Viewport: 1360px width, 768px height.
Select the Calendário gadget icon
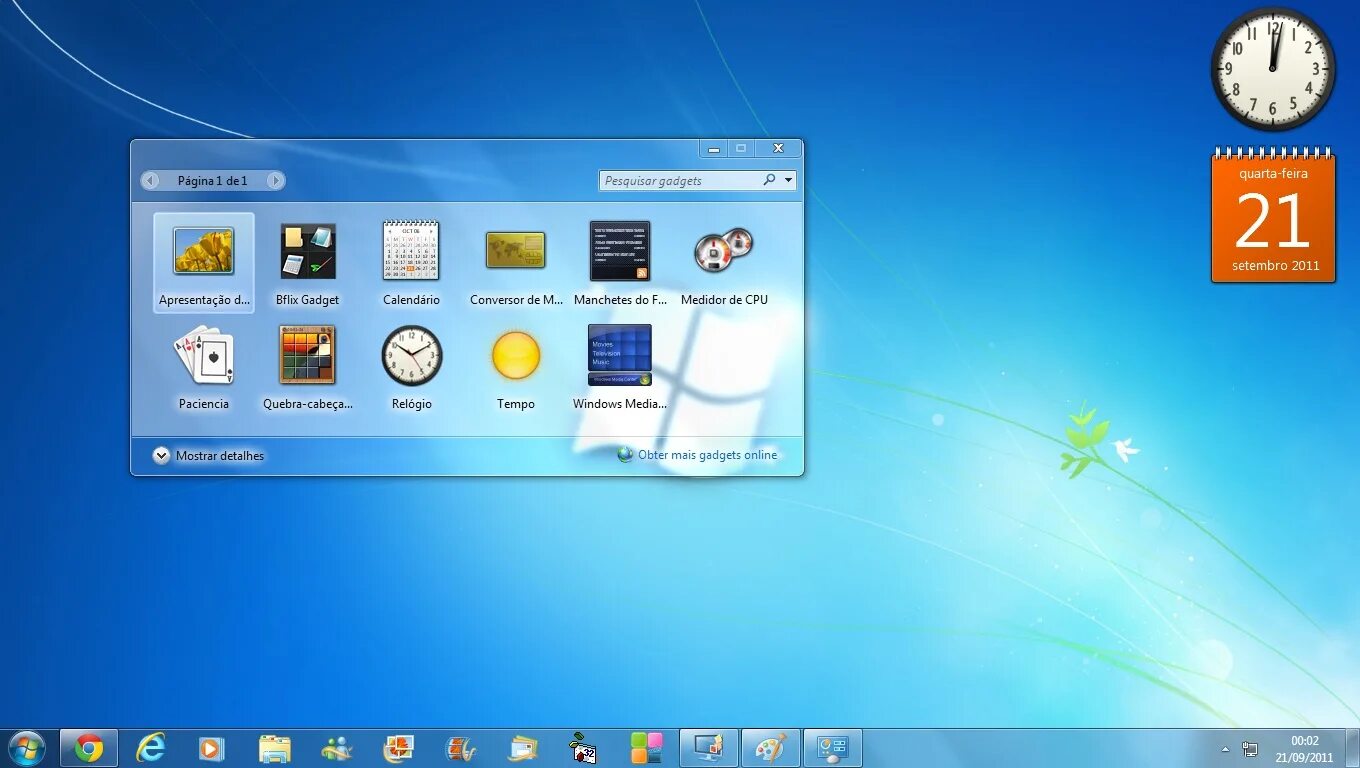click(411, 250)
